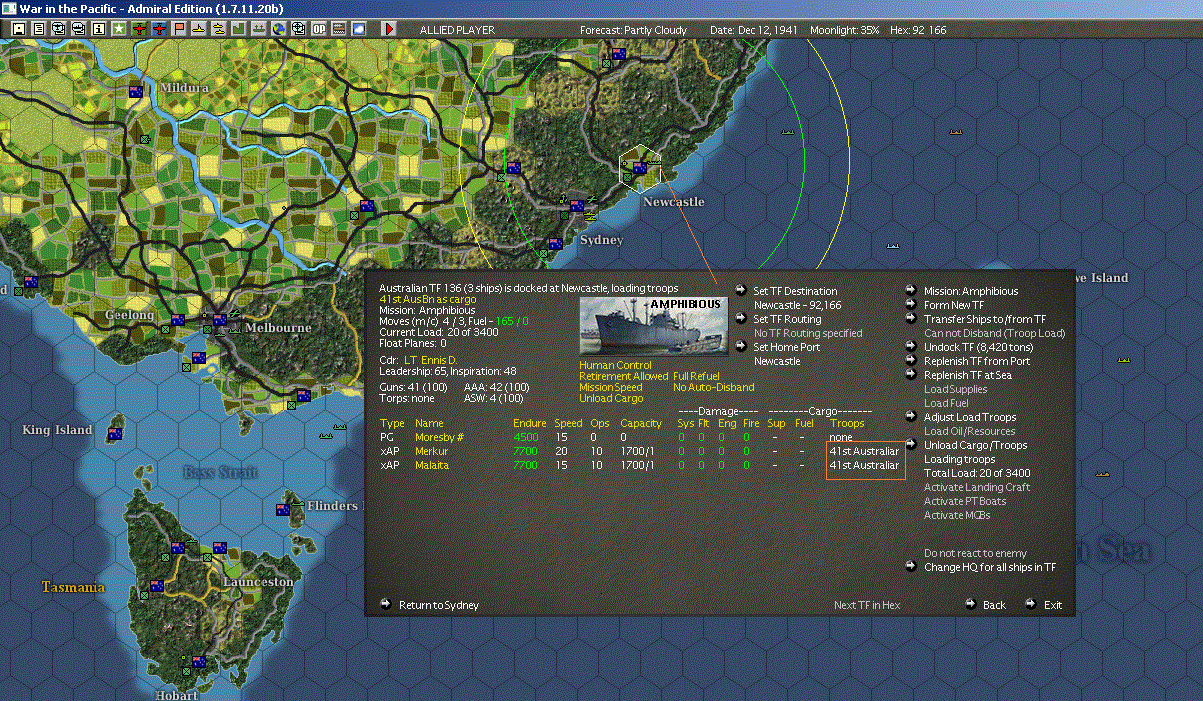Click Forecast: Partly Cloudy text

634,30
